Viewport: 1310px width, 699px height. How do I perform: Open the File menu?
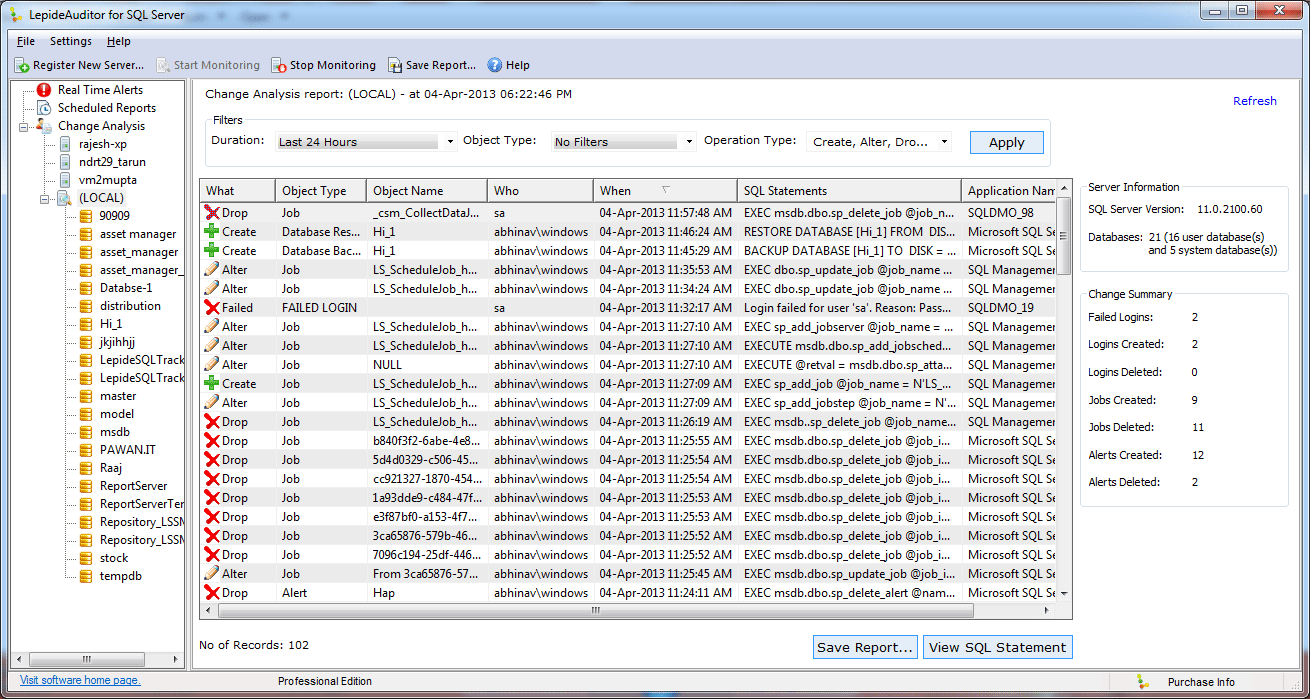26,41
